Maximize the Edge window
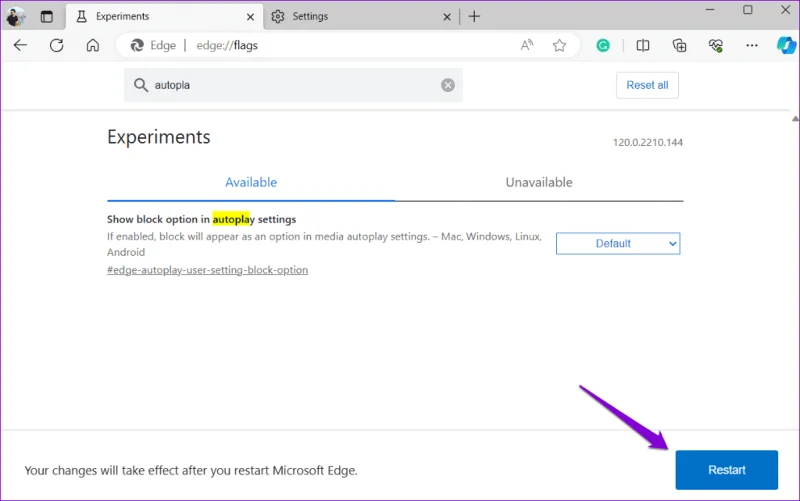 click(x=747, y=10)
